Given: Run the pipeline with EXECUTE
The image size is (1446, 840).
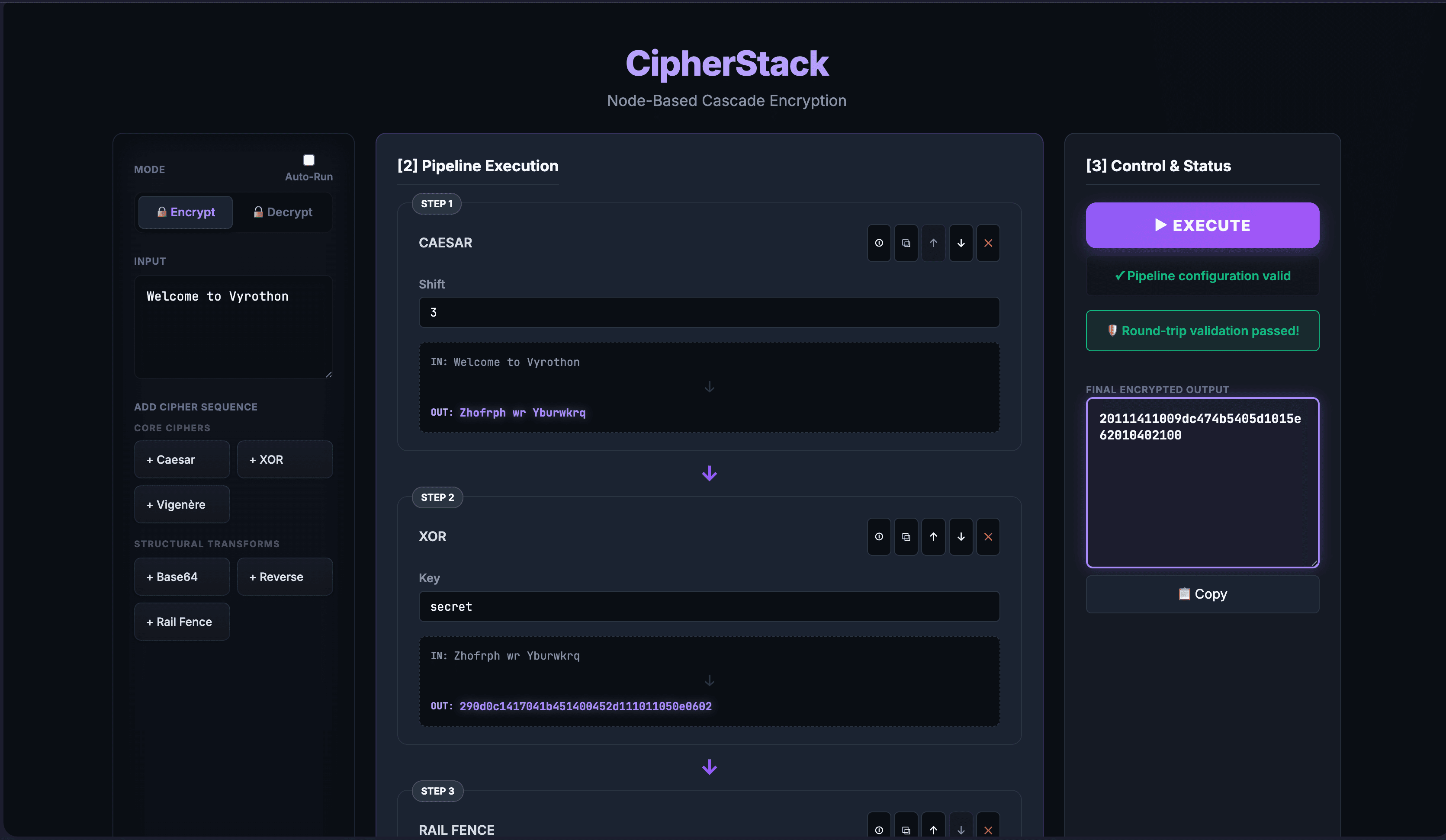Looking at the screenshot, I should [x=1202, y=225].
